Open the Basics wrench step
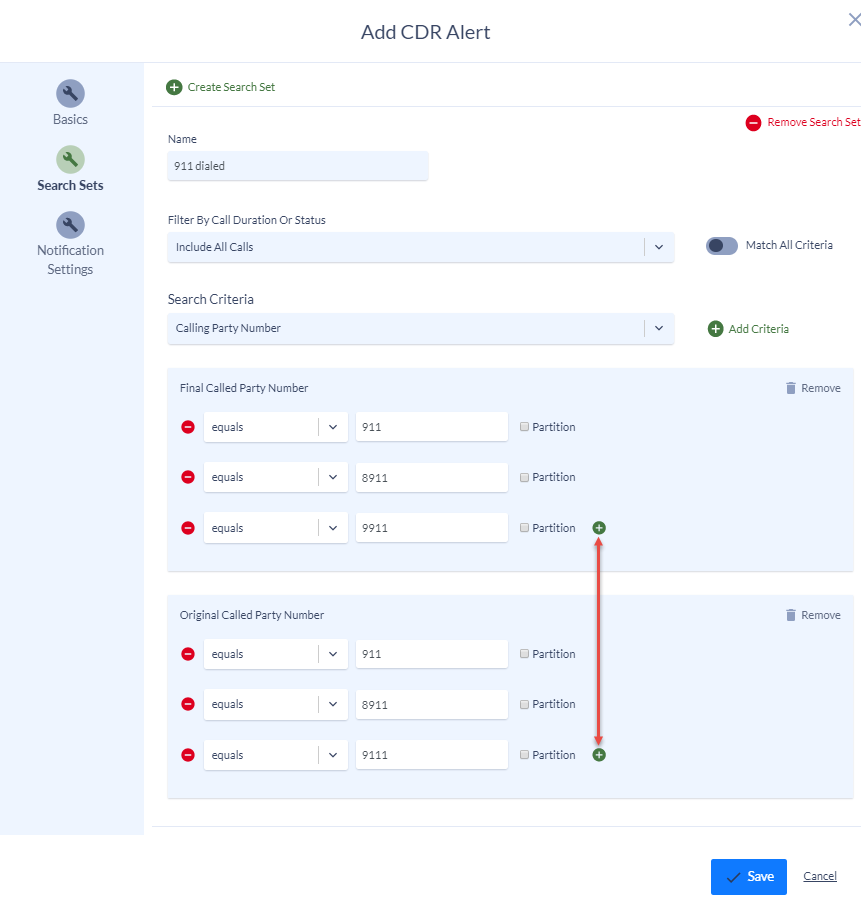The height and width of the screenshot is (901, 861). pyautogui.click(x=70, y=93)
